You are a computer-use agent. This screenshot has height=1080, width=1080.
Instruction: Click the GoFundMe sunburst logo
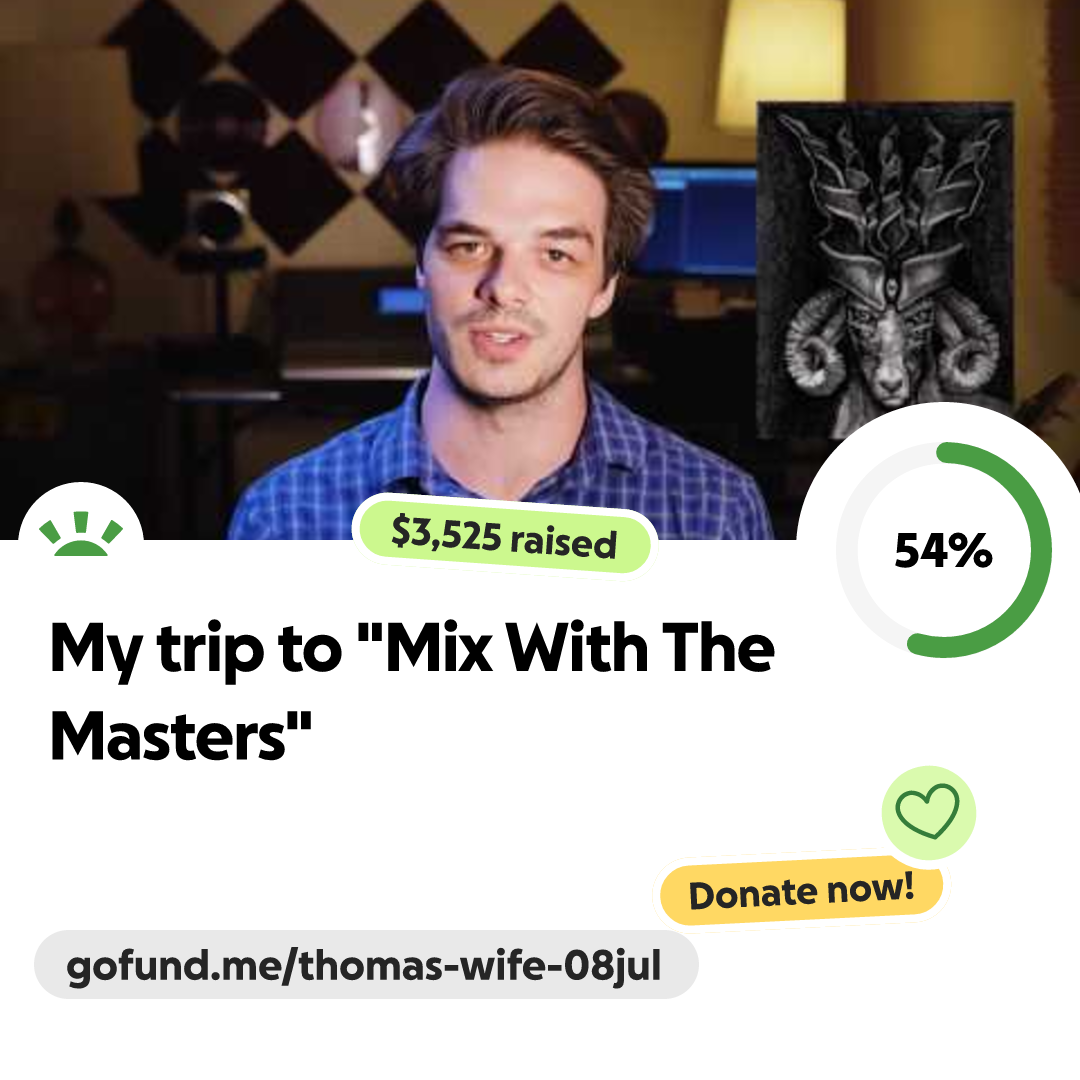(81, 534)
